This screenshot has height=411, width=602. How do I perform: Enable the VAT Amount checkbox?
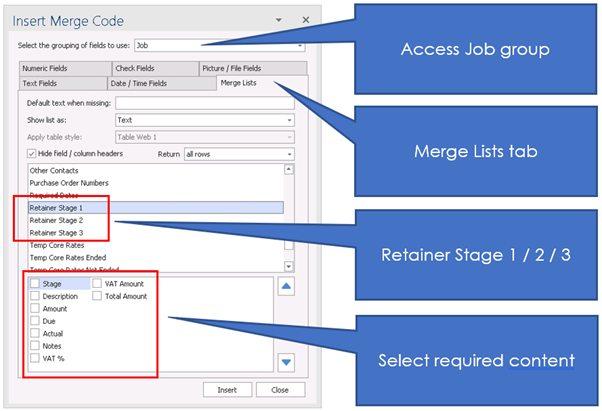[98, 284]
